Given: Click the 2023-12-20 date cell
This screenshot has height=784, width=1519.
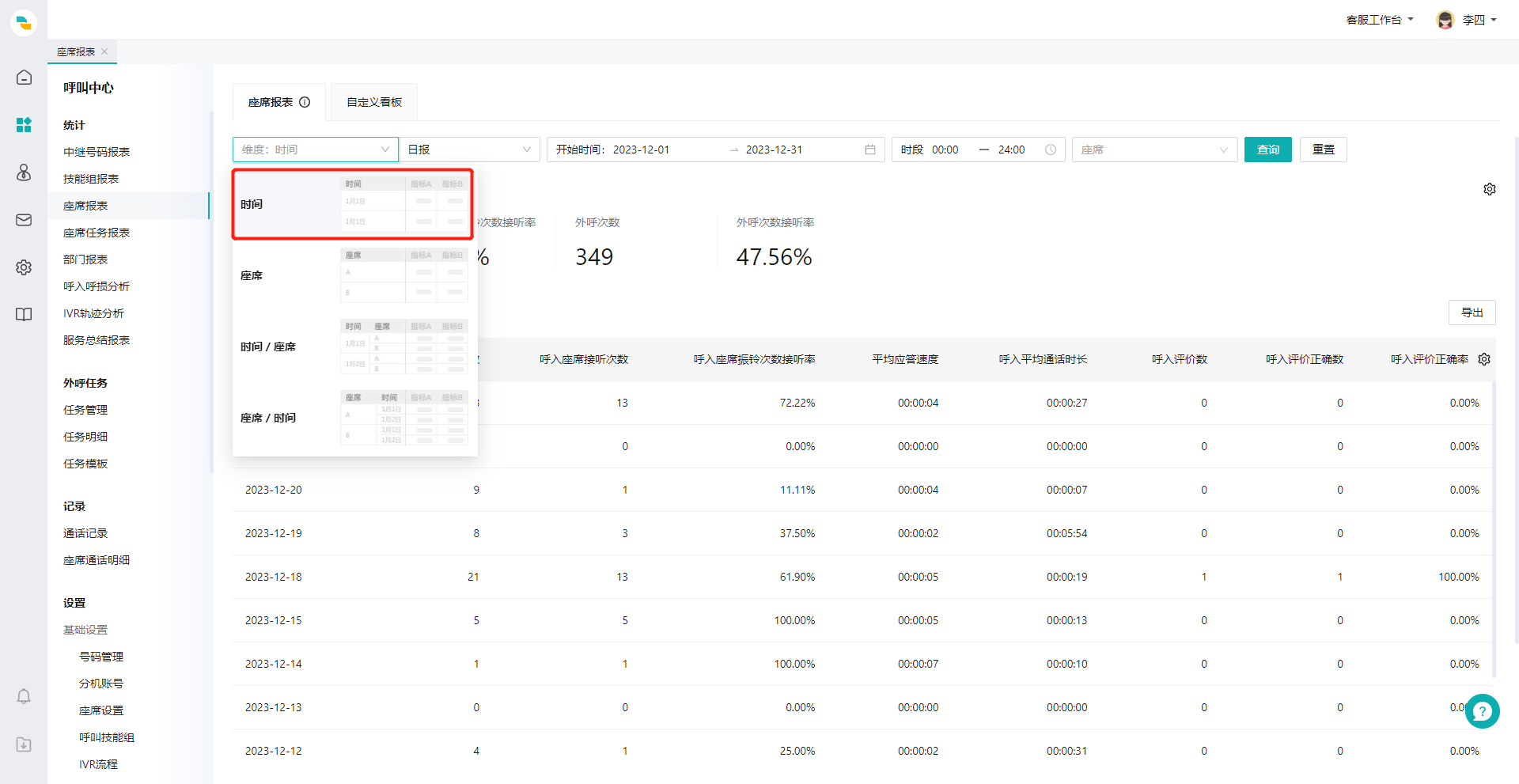Looking at the screenshot, I should point(274,490).
